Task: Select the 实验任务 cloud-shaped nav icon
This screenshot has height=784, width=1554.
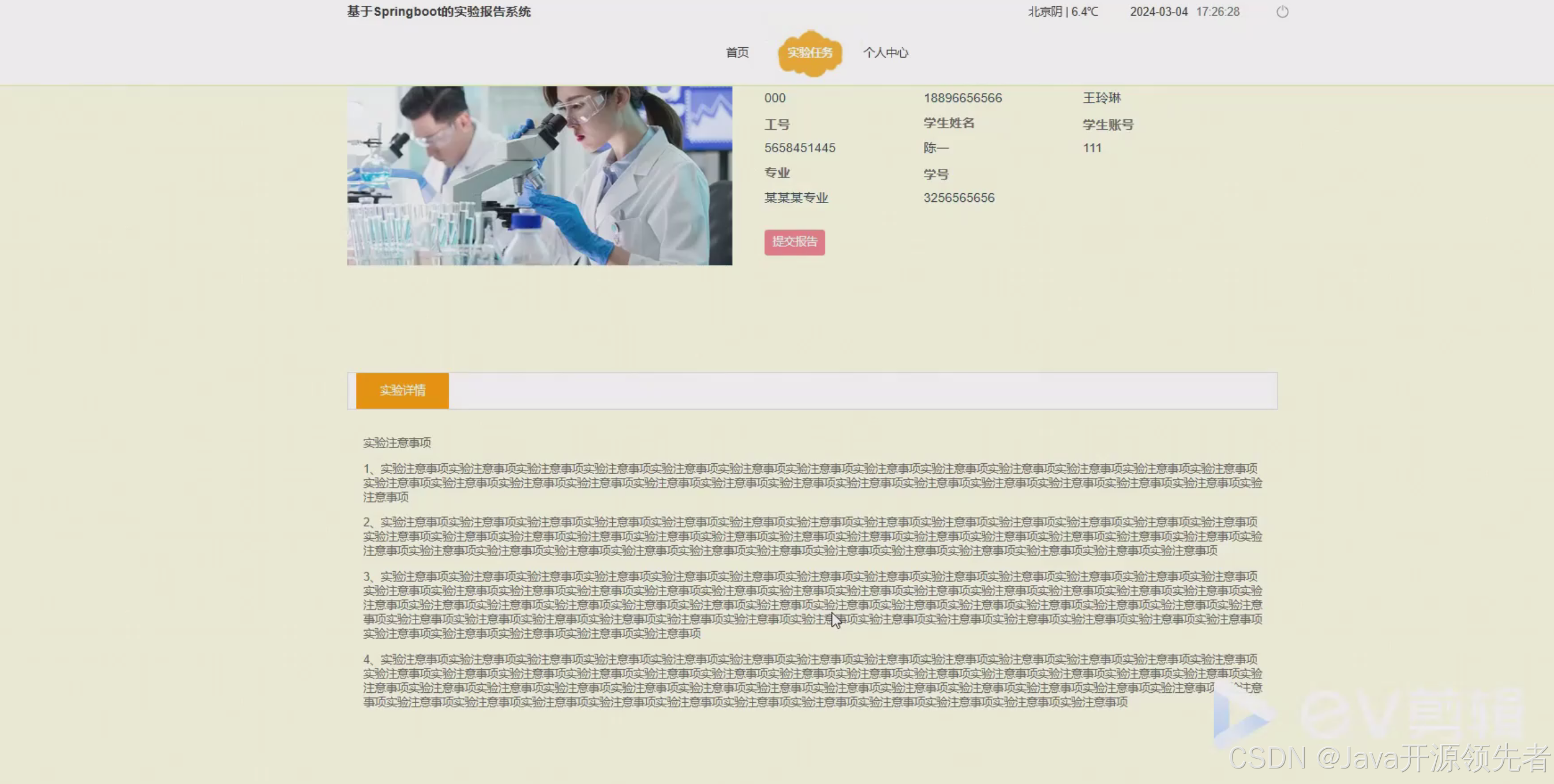Action: click(810, 52)
